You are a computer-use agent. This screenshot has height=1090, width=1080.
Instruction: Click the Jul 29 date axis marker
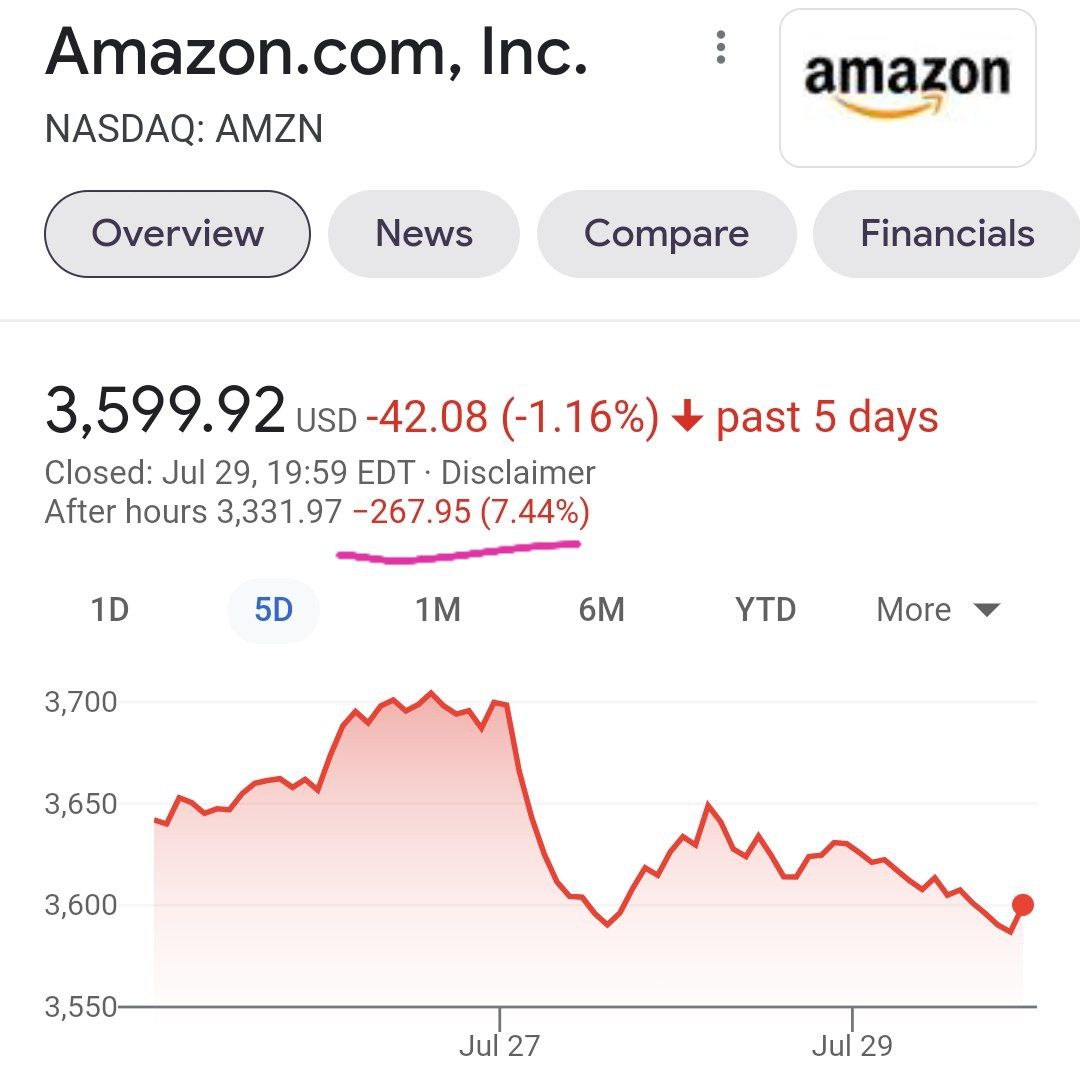(x=852, y=1046)
